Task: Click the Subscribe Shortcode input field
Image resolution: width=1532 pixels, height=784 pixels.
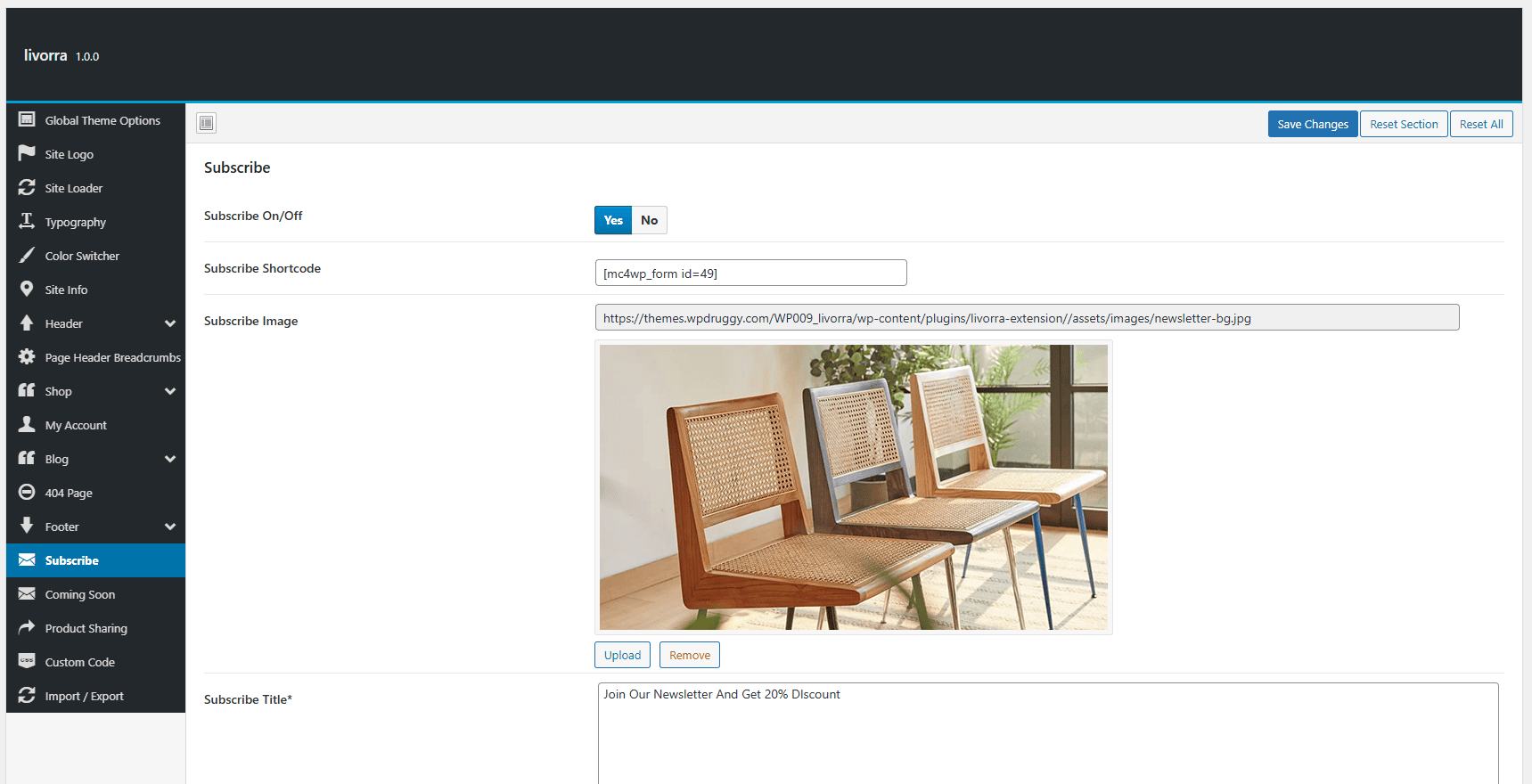Action: point(750,273)
